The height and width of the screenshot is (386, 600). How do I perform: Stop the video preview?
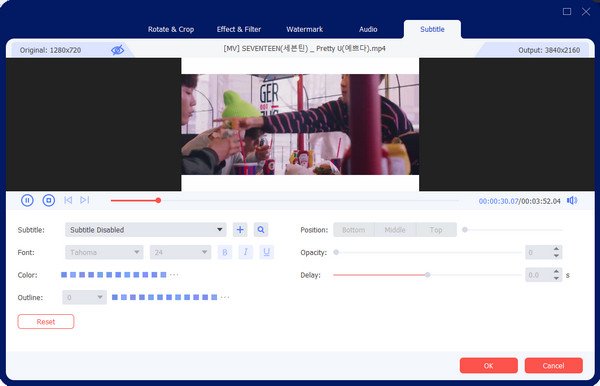click(49, 200)
